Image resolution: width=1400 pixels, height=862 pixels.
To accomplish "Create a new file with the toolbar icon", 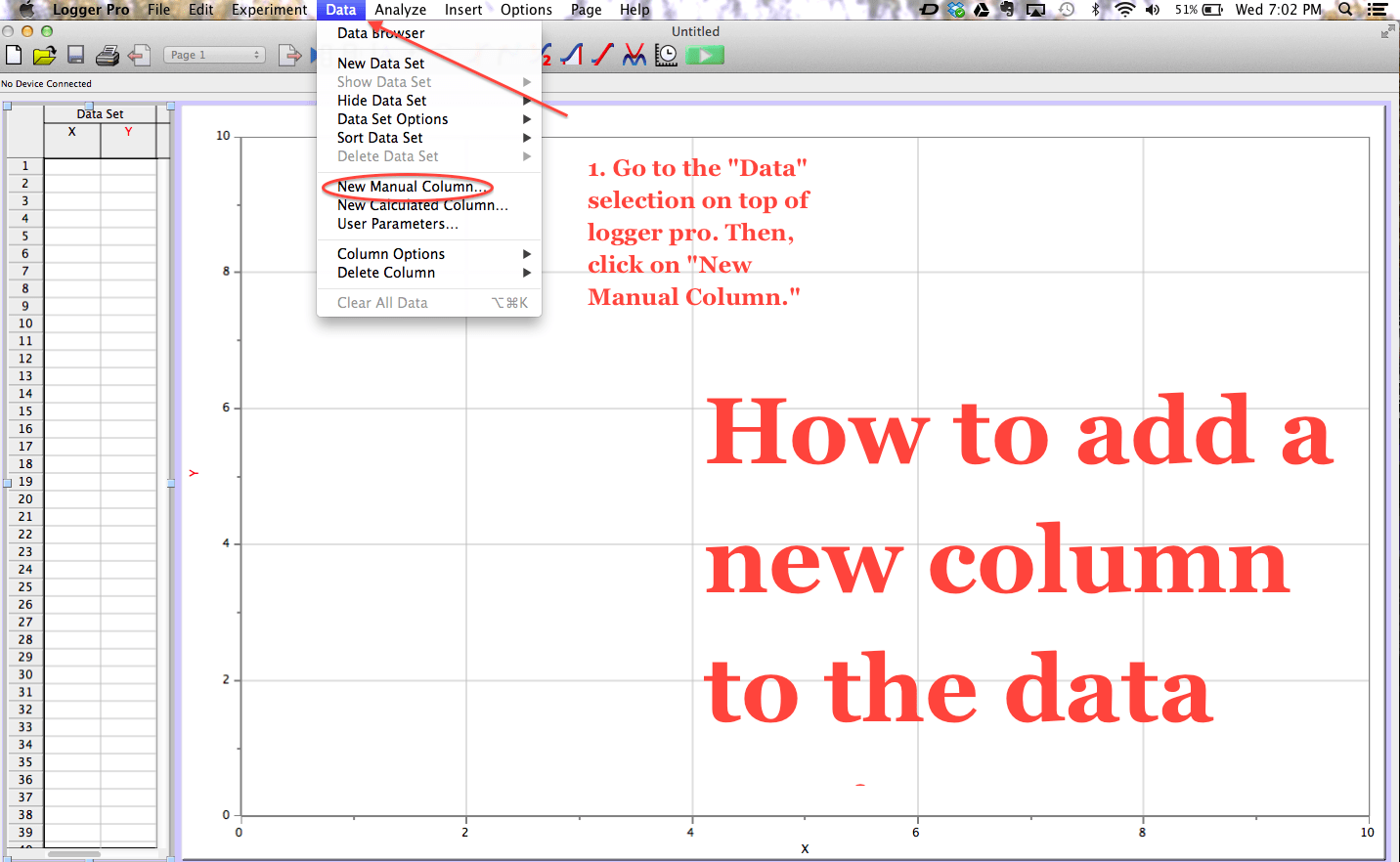I will [x=14, y=55].
